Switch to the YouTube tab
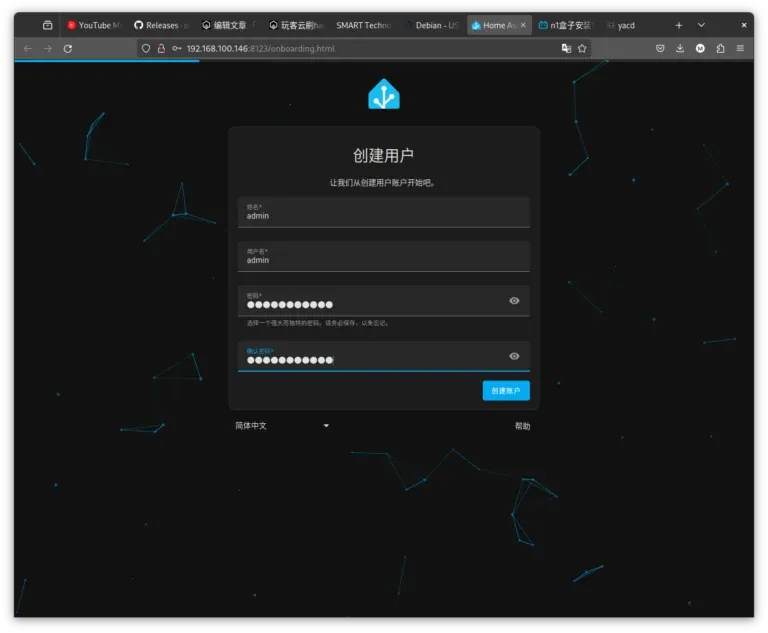The height and width of the screenshot is (633, 768). coord(94,25)
